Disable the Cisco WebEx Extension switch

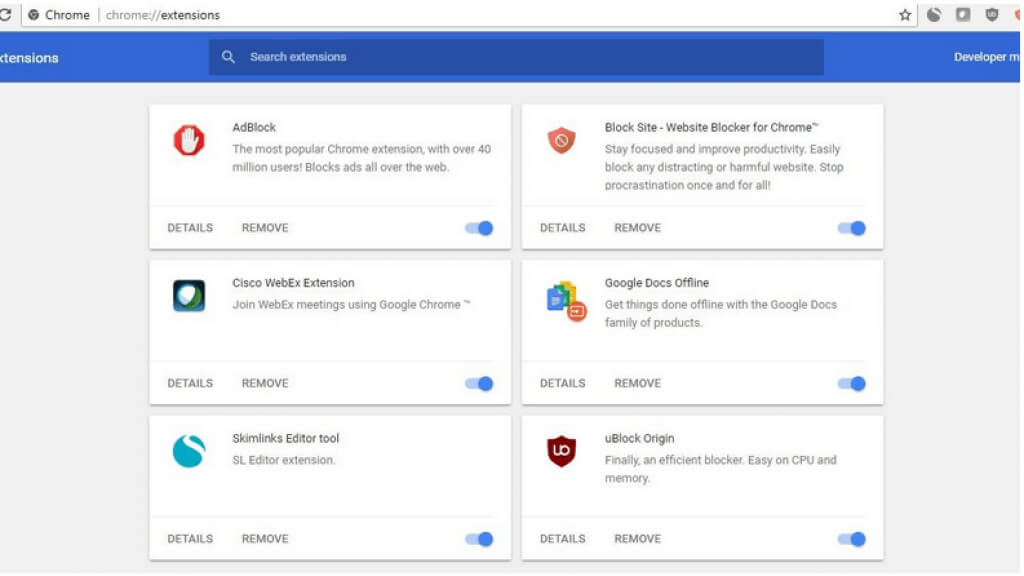pyautogui.click(x=480, y=383)
